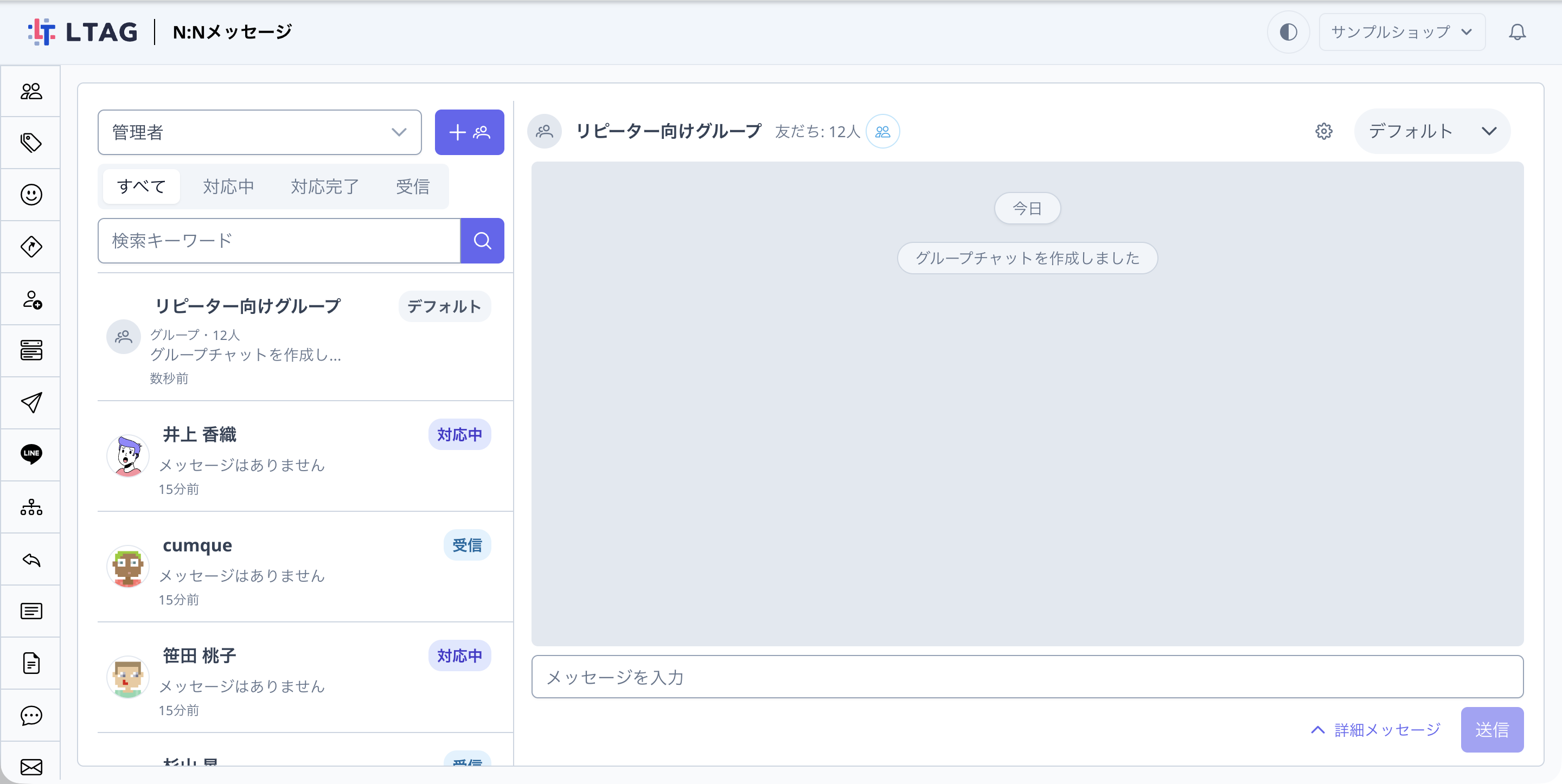Switch to the 受信 tab
1562x784 pixels.
[x=413, y=186]
